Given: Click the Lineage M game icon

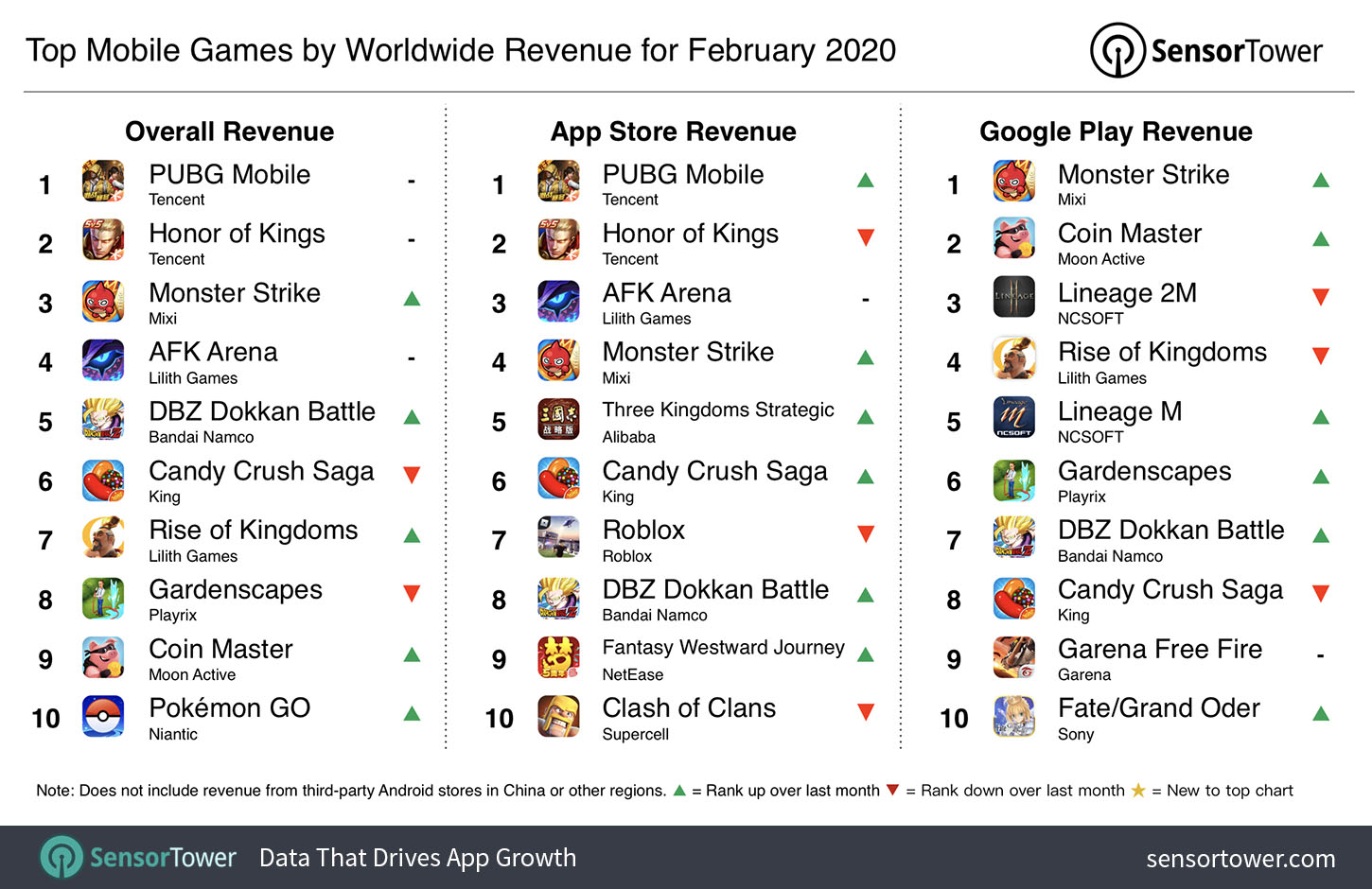Looking at the screenshot, I should point(1013,417).
